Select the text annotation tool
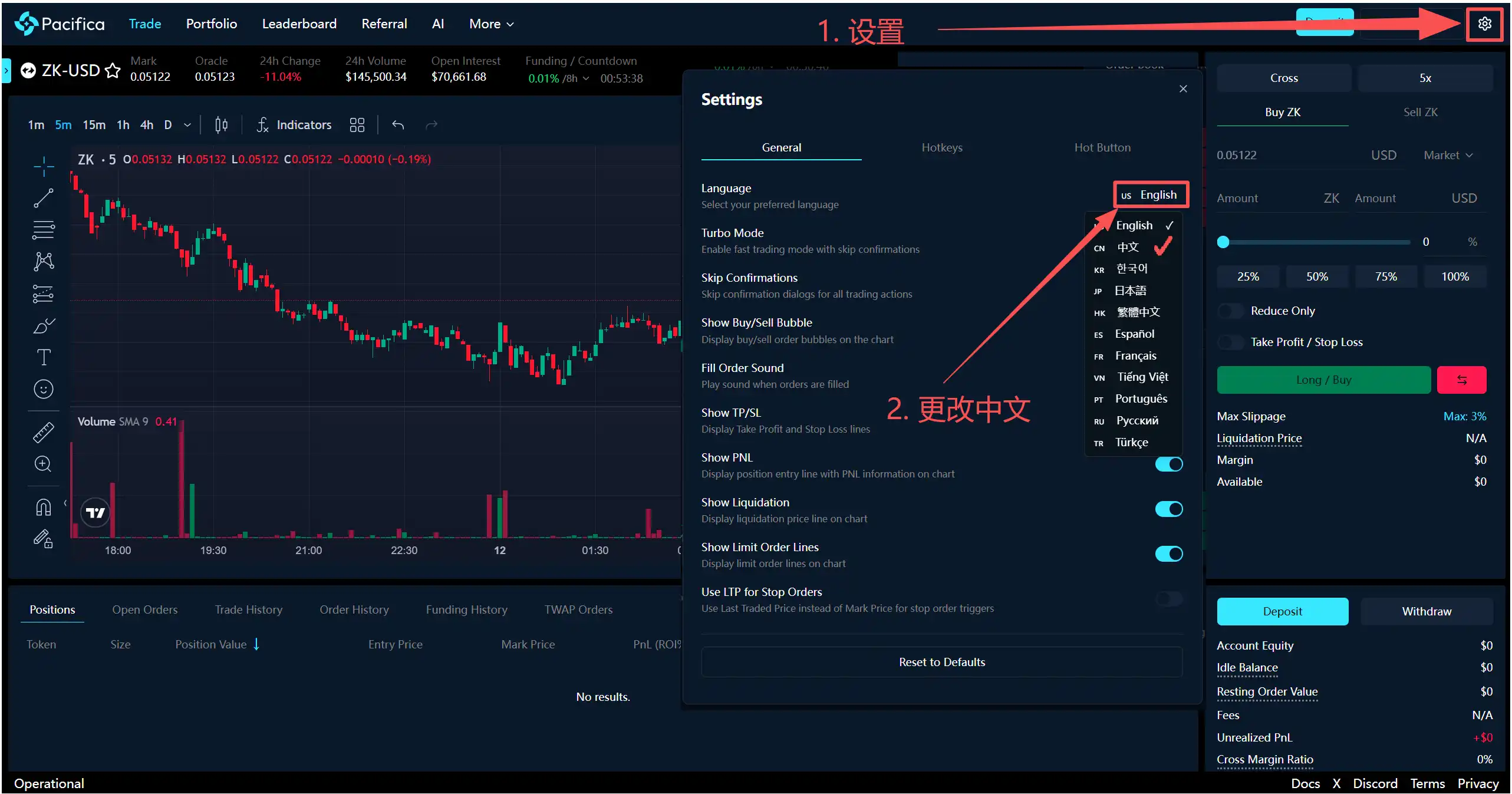 (x=44, y=357)
